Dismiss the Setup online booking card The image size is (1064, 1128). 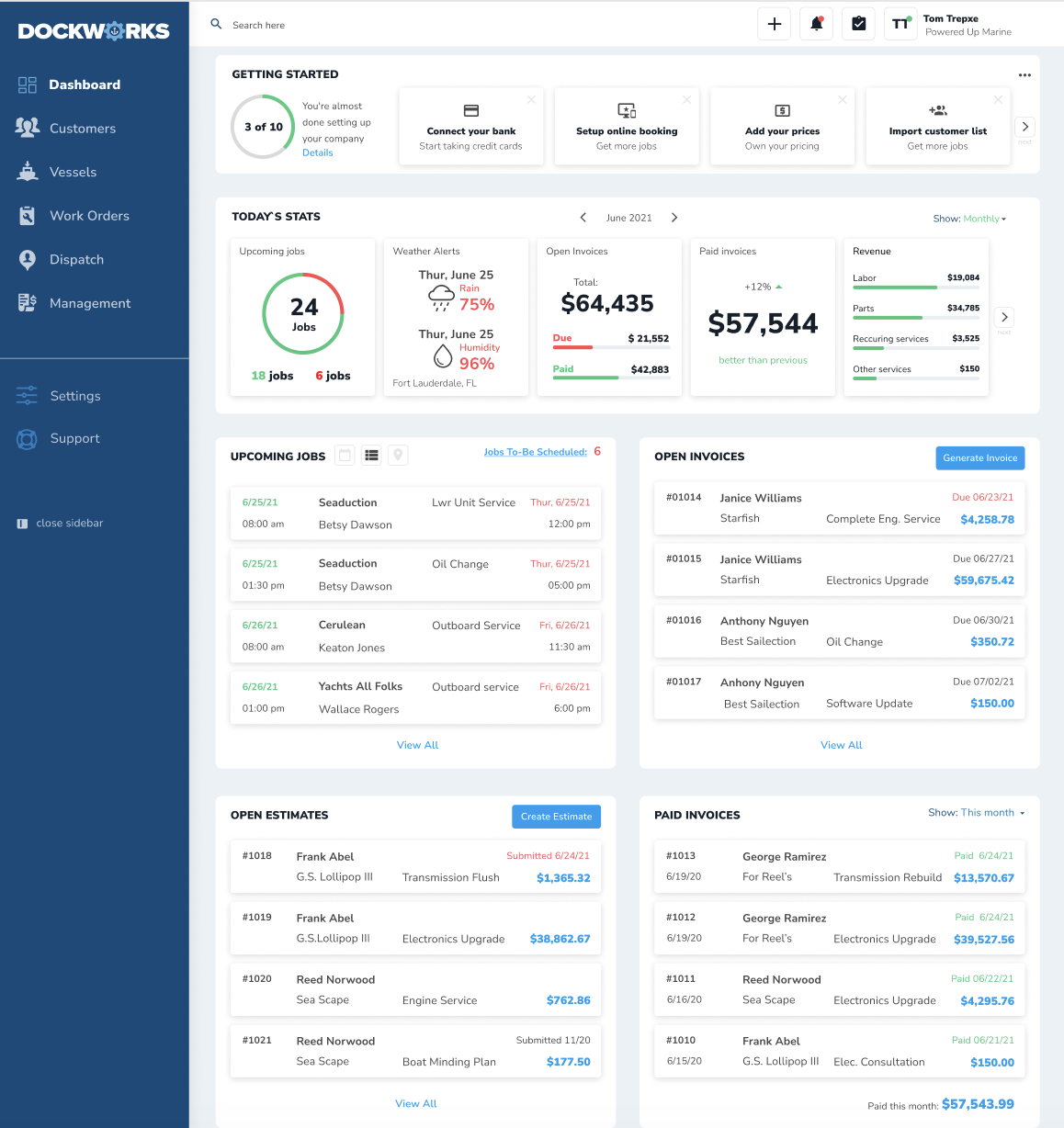point(685,99)
